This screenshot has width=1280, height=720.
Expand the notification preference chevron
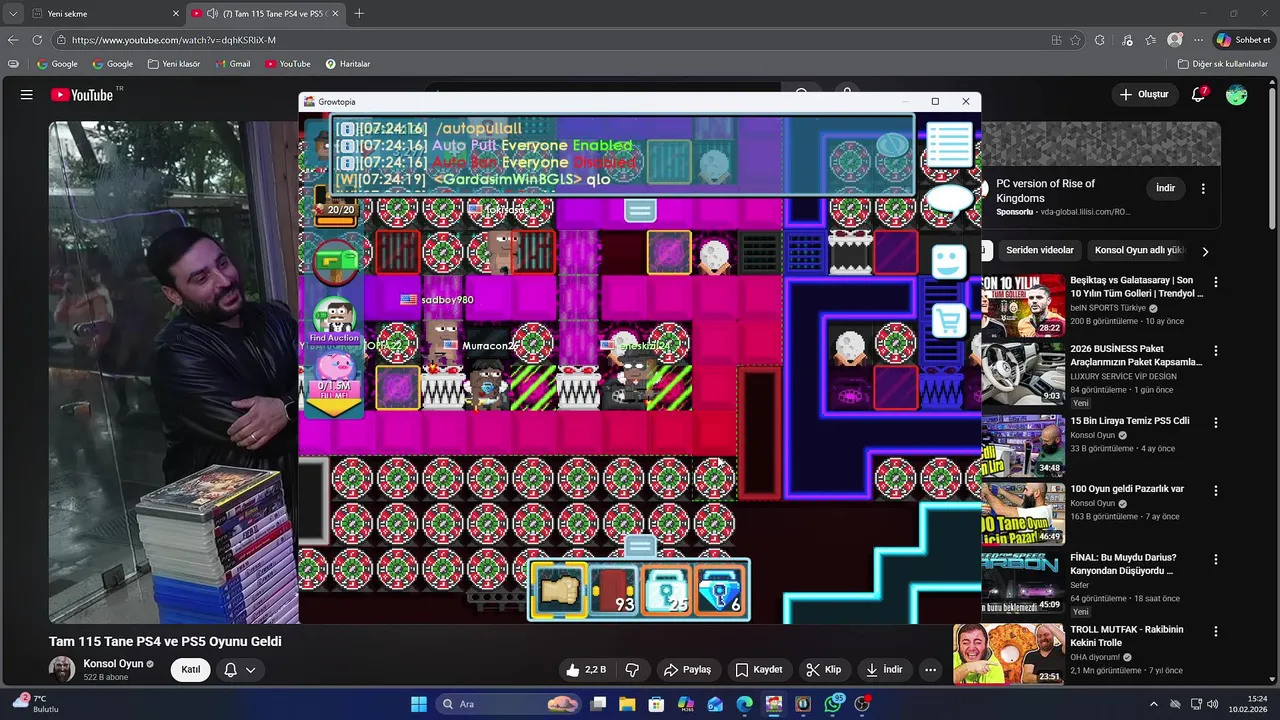[251, 670]
